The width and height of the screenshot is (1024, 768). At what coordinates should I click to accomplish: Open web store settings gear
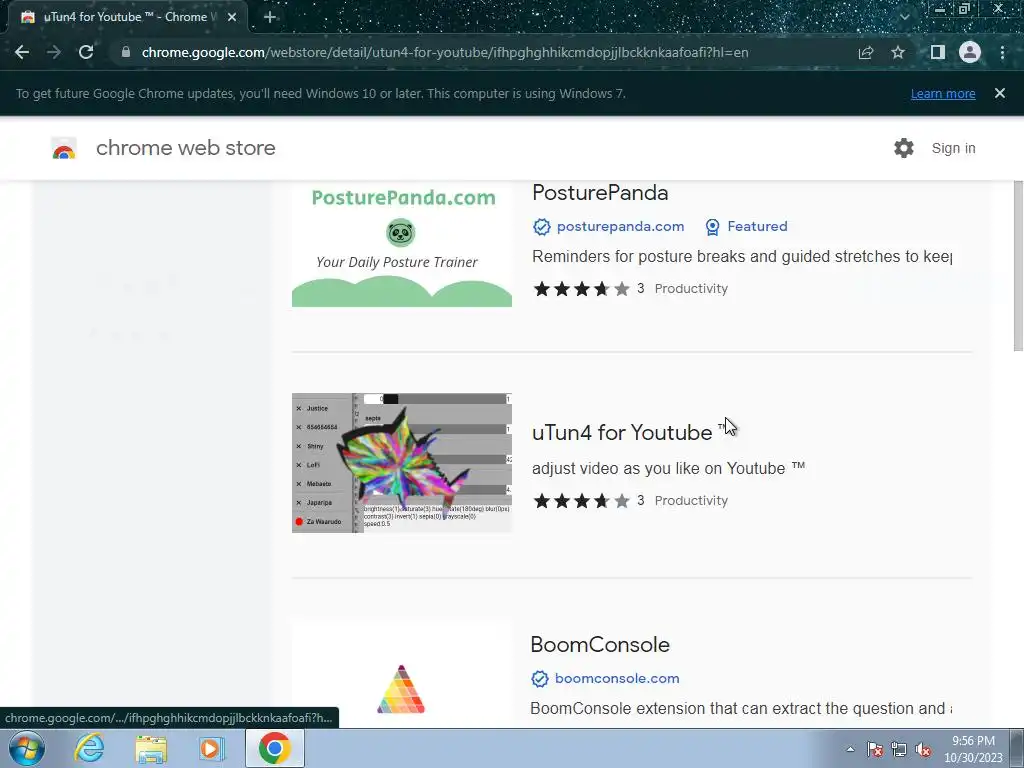904,148
